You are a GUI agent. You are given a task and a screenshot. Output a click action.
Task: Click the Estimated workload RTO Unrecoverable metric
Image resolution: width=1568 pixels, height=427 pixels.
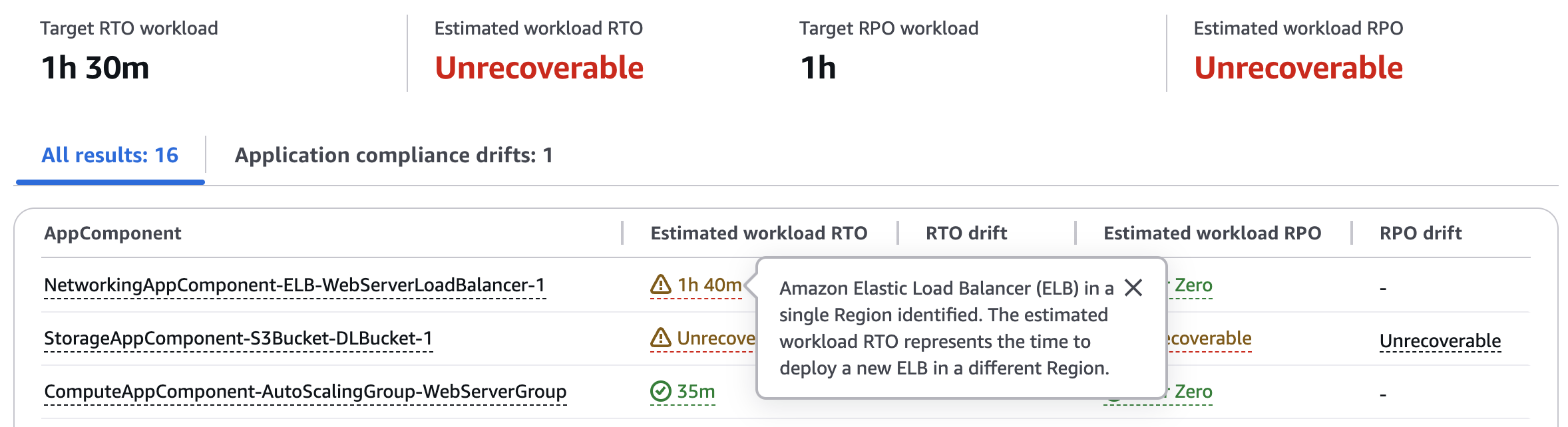[539, 67]
